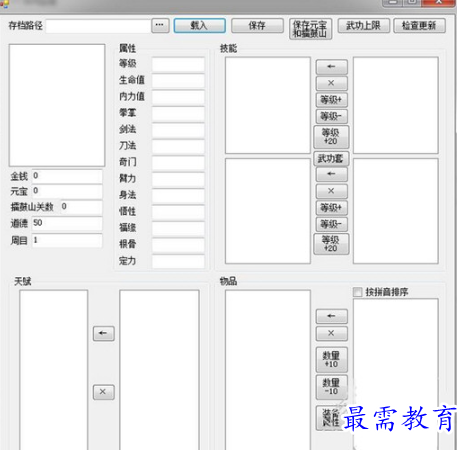Click the upper skills X remove button
Image resolution: width=465 pixels, height=450 pixels.
pos(331,83)
